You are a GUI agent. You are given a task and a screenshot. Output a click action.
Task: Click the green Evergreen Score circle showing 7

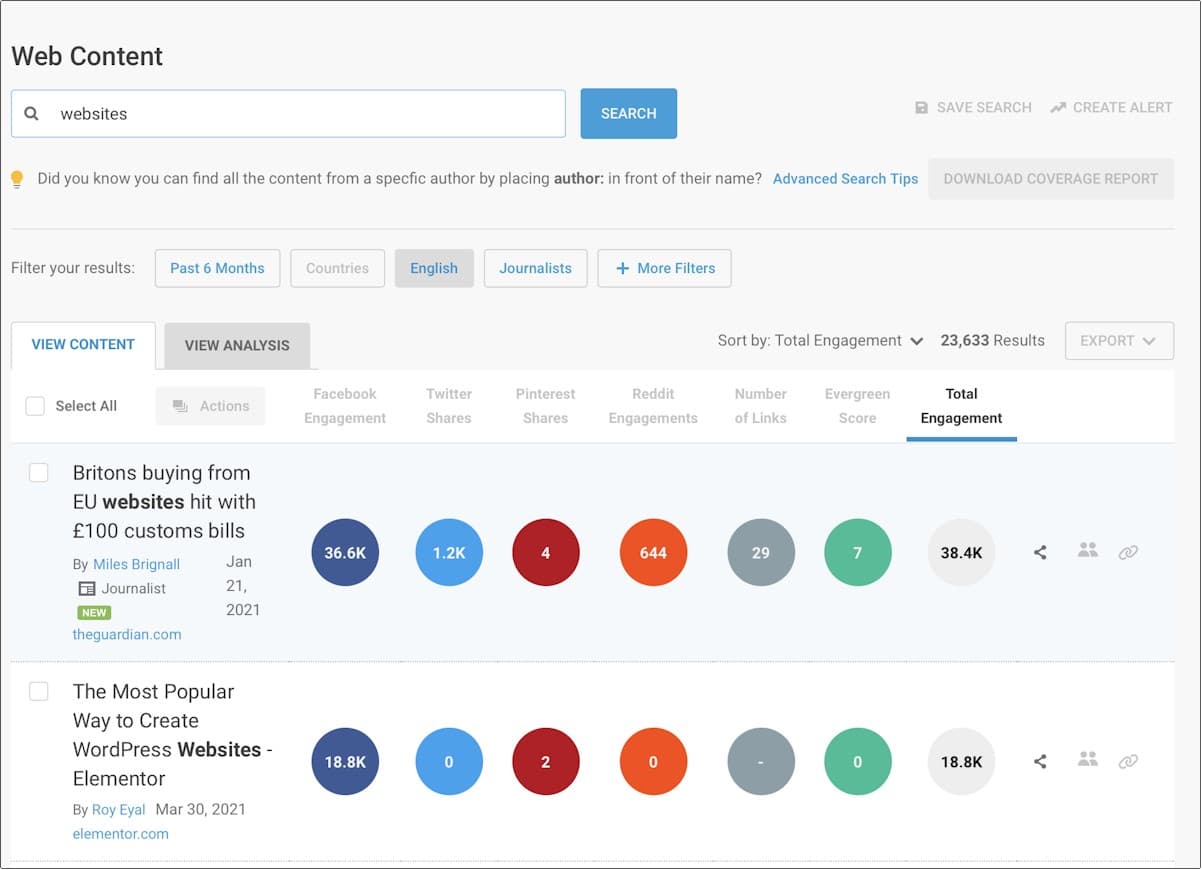857,552
